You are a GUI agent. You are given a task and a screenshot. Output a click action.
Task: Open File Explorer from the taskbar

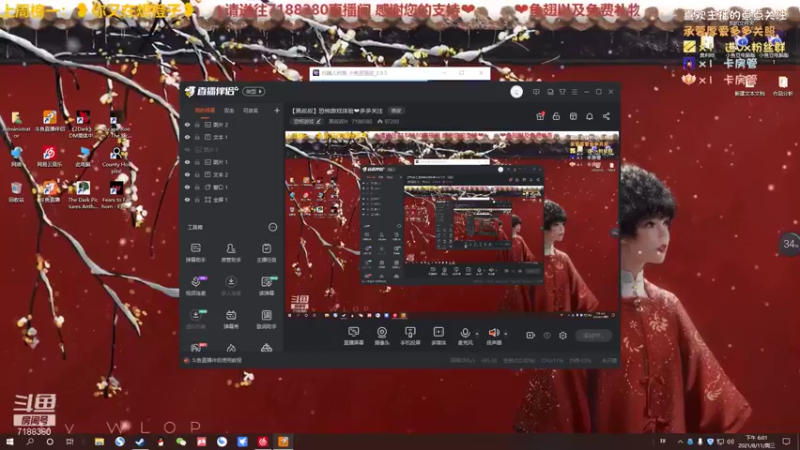pyautogui.click(x=99, y=442)
